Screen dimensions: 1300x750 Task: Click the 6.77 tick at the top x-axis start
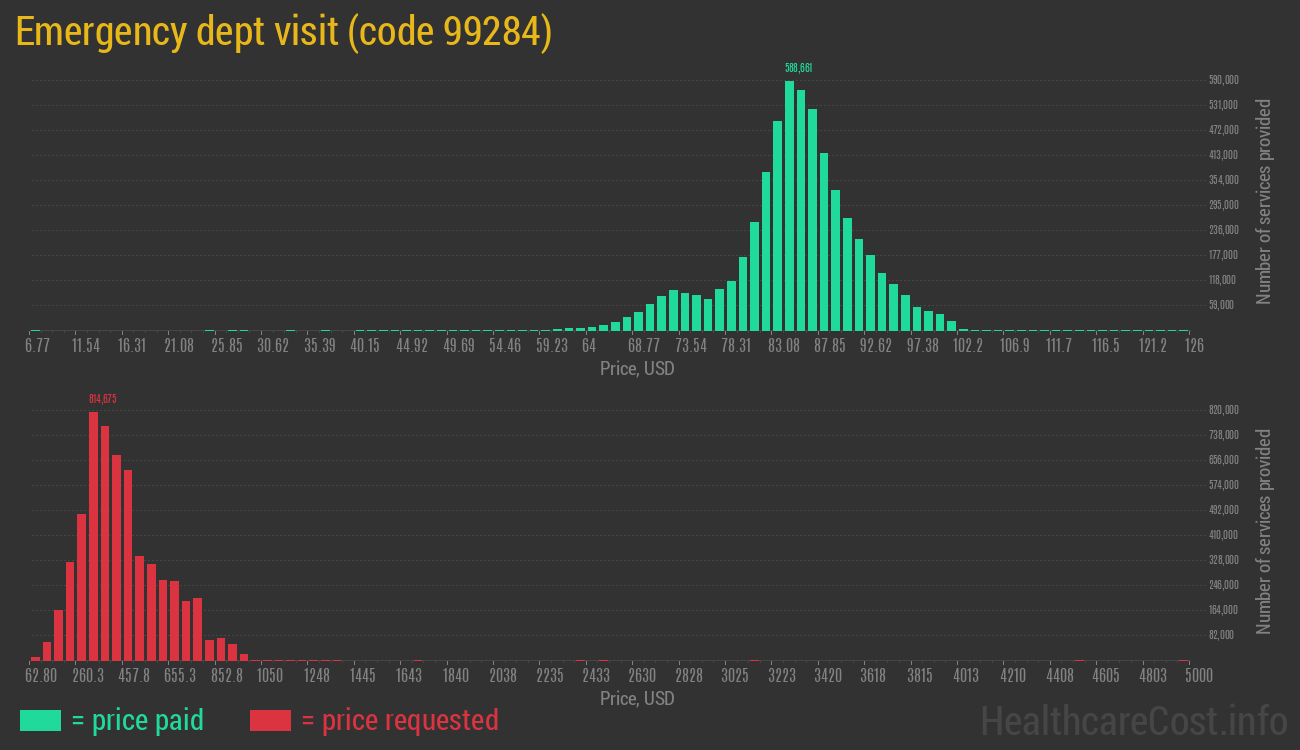(37, 346)
